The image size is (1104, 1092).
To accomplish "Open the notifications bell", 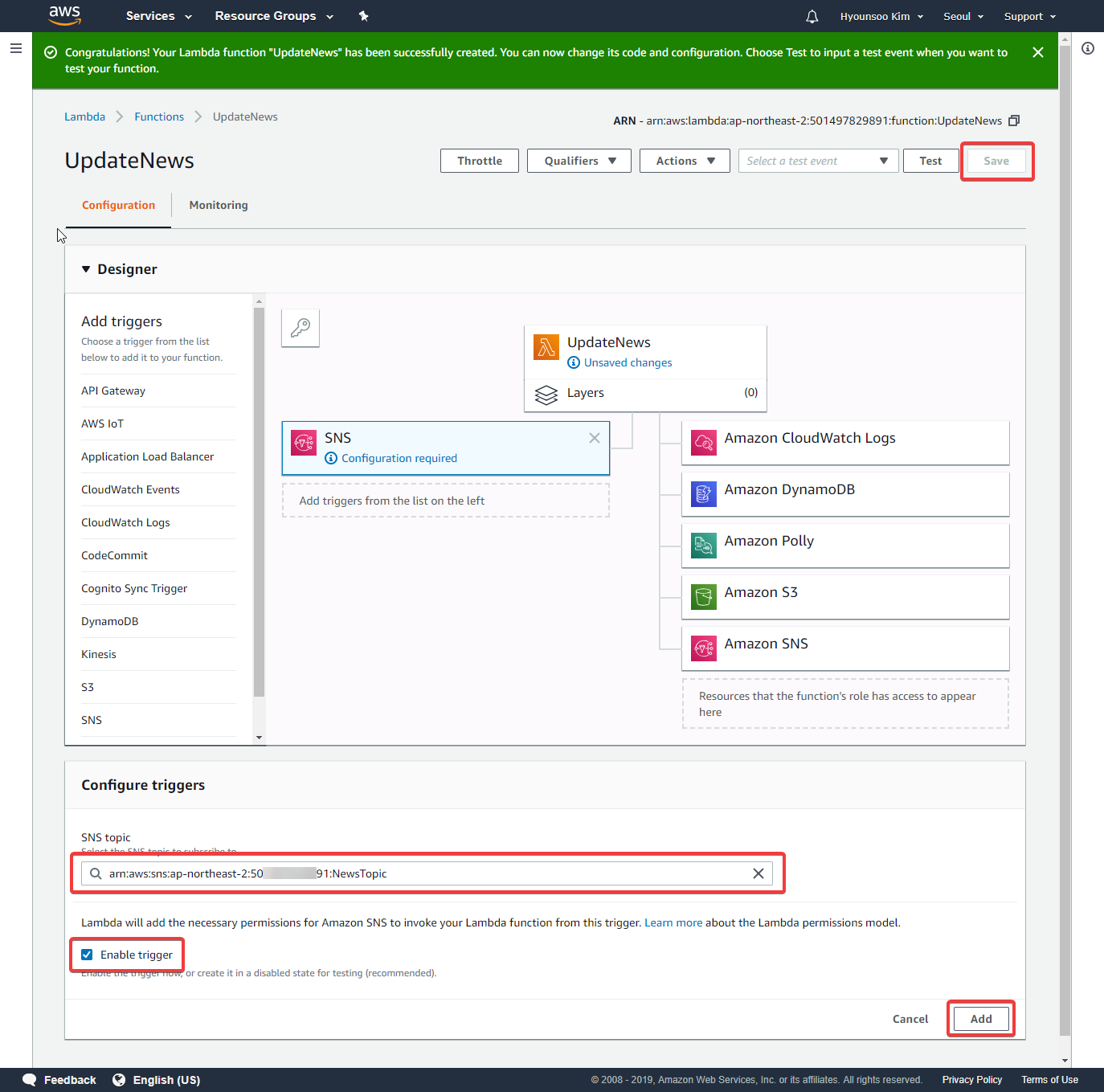I will pyautogui.click(x=812, y=16).
